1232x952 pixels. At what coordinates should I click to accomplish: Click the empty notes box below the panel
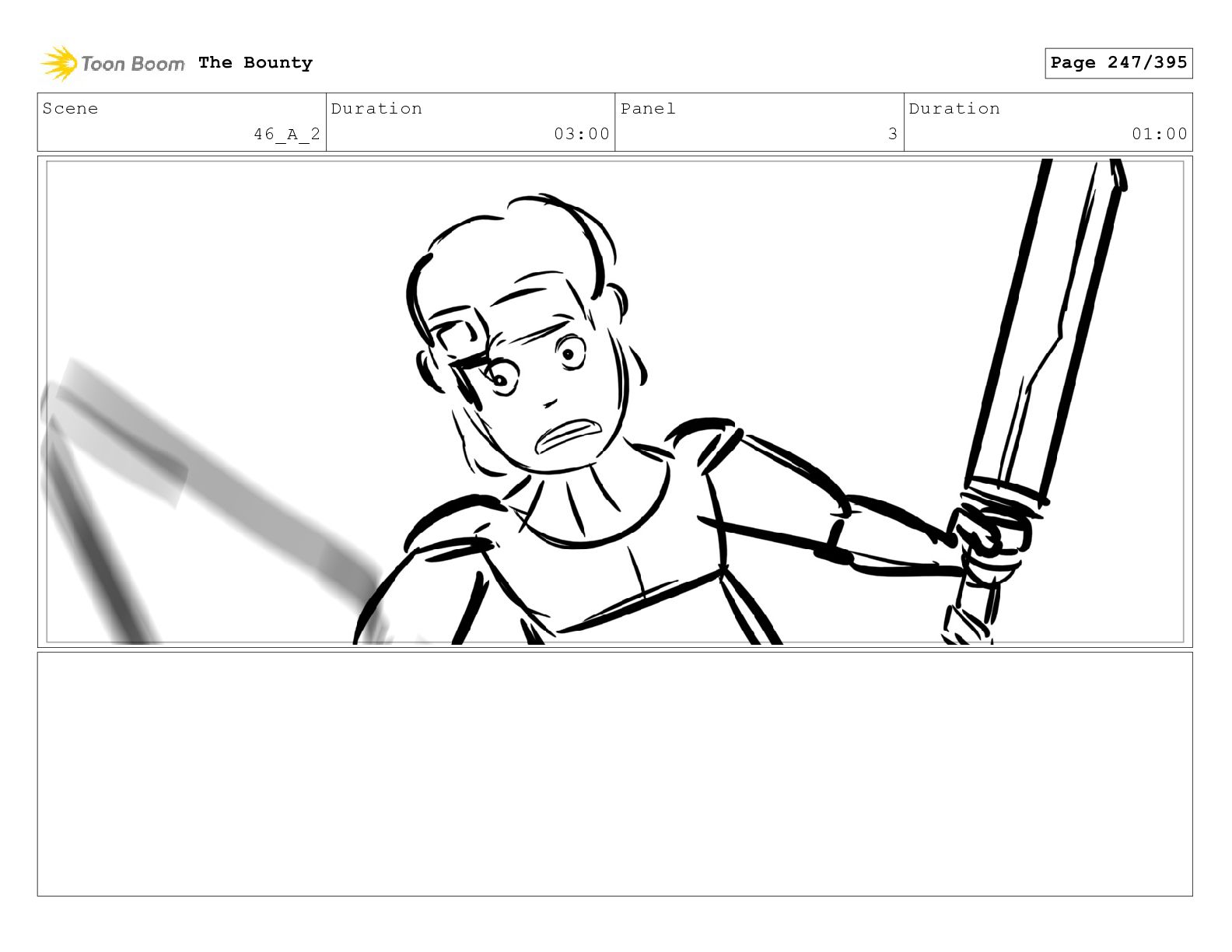[x=614, y=774]
